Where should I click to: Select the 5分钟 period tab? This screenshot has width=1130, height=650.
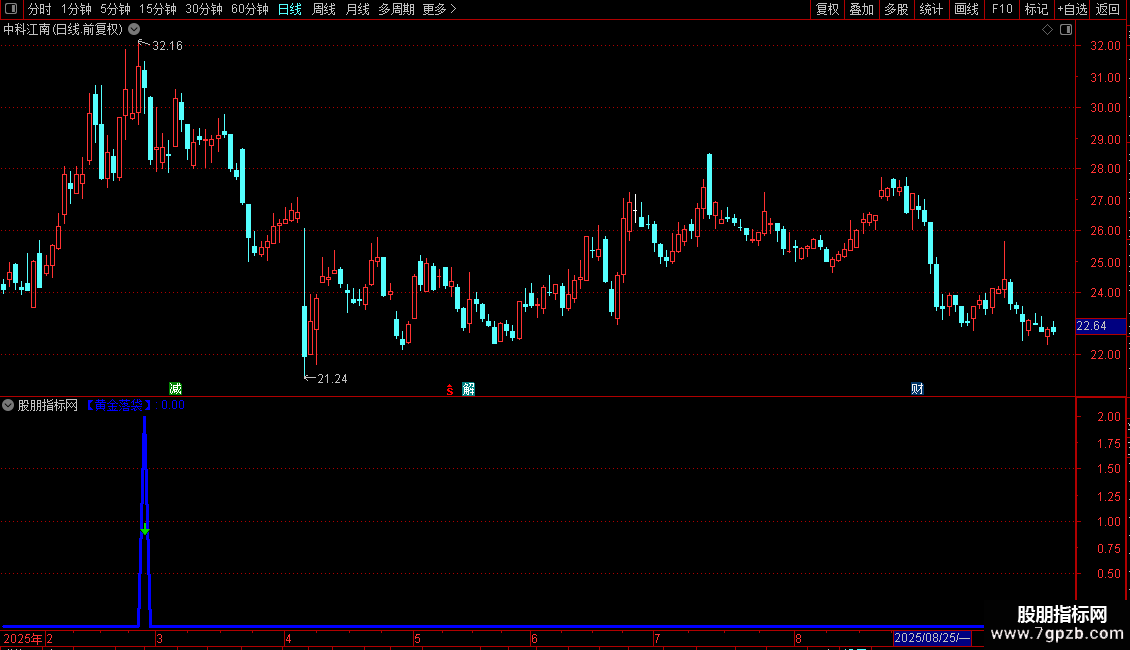(115, 9)
